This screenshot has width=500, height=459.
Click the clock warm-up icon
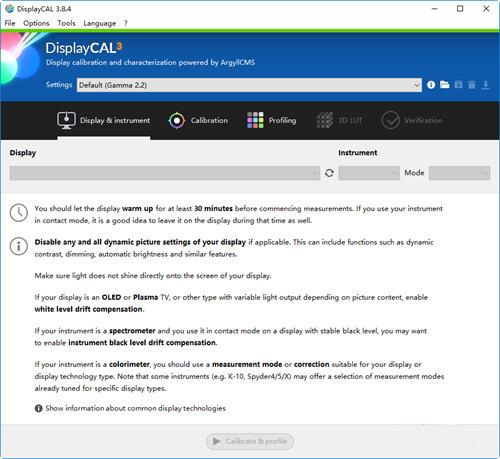pos(19,213)
